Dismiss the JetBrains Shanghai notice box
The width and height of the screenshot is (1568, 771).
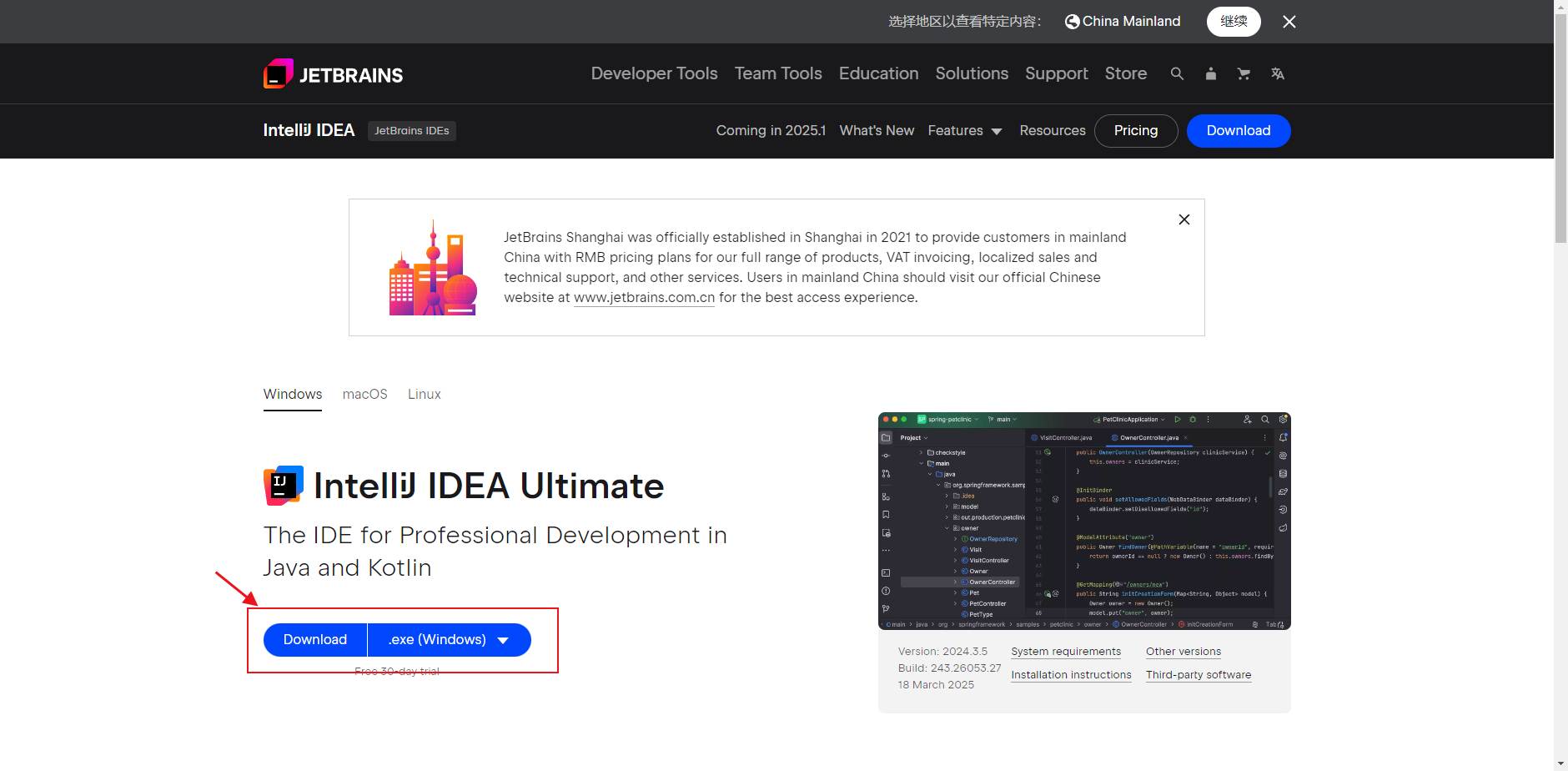point(1184,219)
